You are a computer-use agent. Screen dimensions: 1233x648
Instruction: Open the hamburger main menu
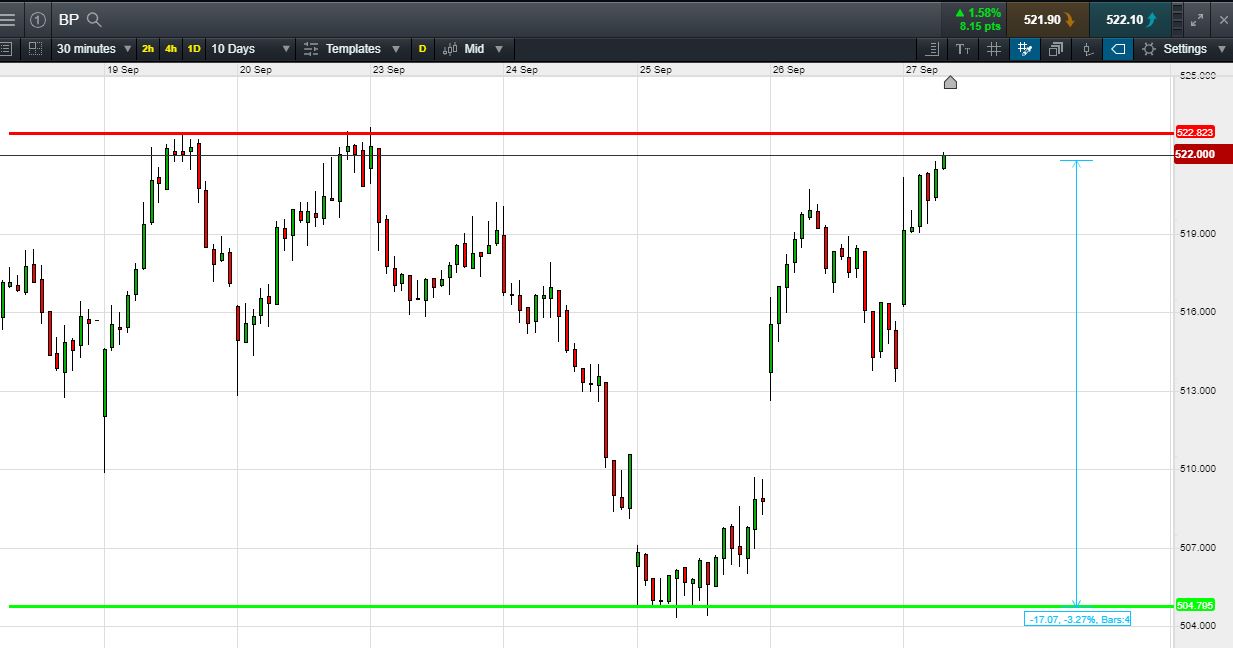(8, 19)
